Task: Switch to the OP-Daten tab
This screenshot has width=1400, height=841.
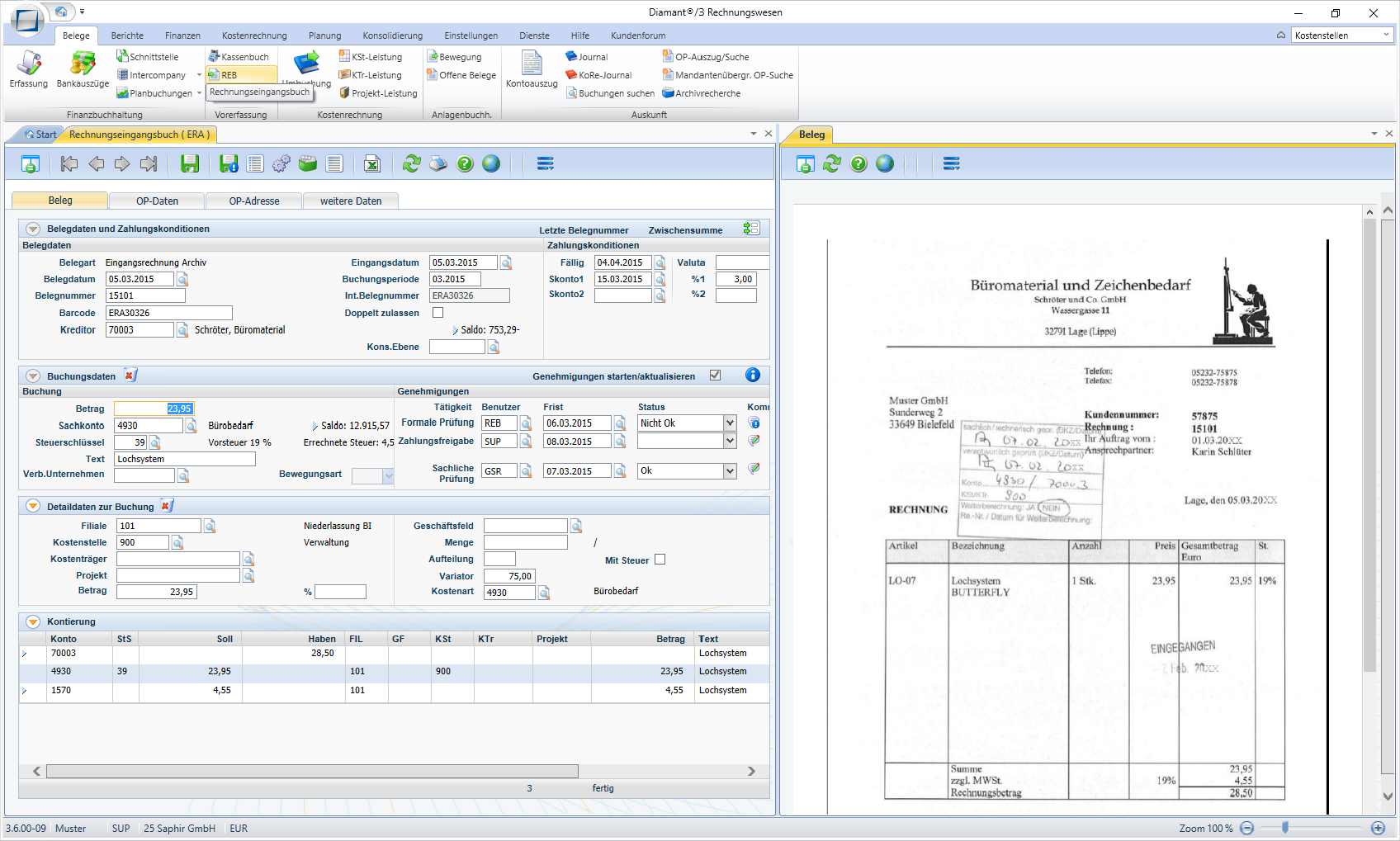Action: (157, 201)
